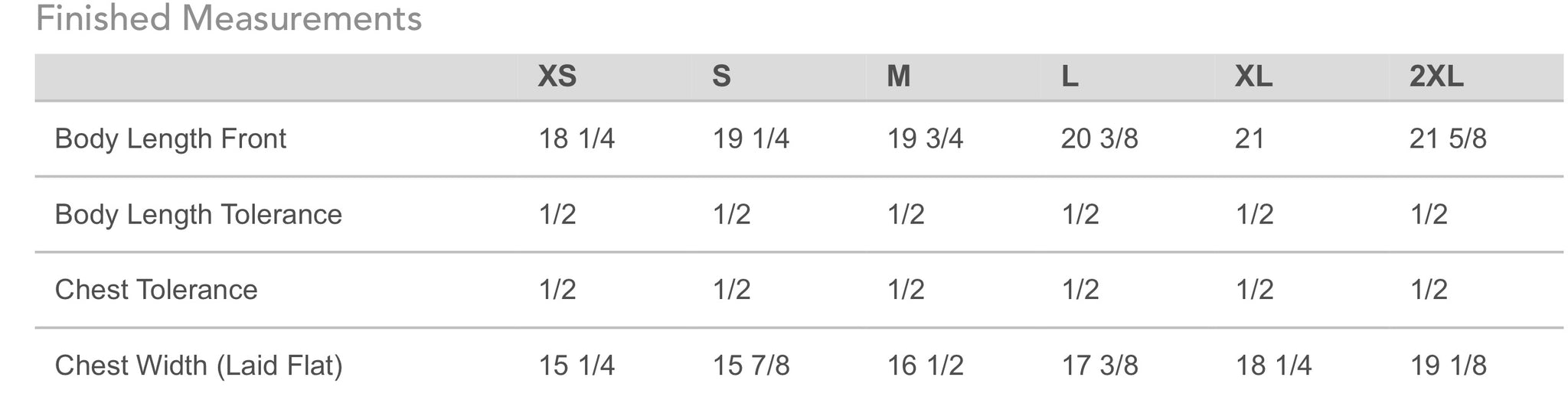
Task: Click the XS body length 18 1/4
Action: [577, 138]
